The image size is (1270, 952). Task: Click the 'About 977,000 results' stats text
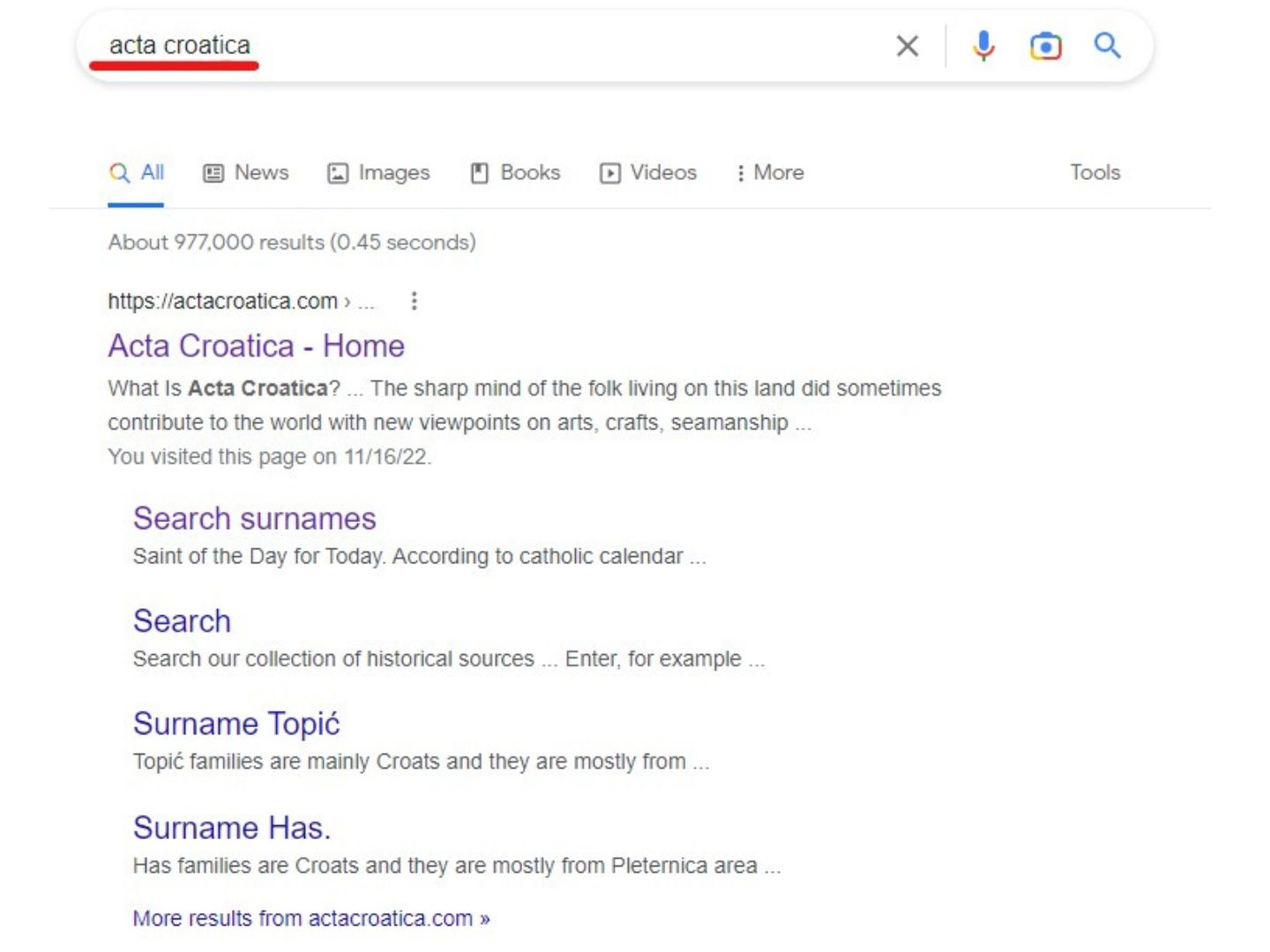[x=292, y=242]
